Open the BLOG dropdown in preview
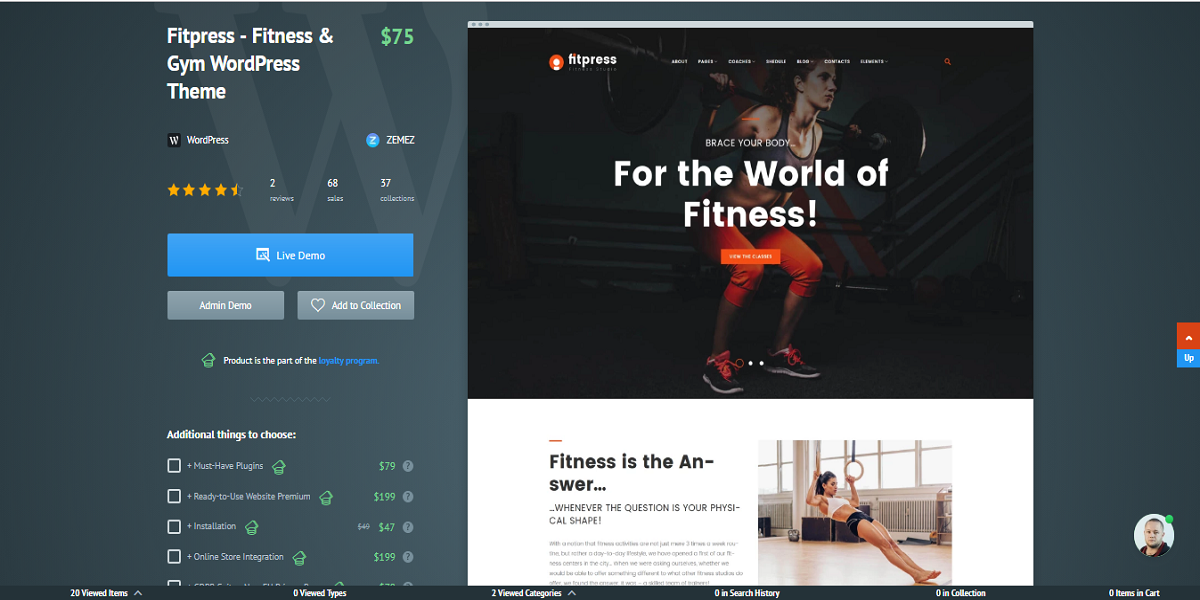This screenshot has height=600, width=1200. (804, 62)
